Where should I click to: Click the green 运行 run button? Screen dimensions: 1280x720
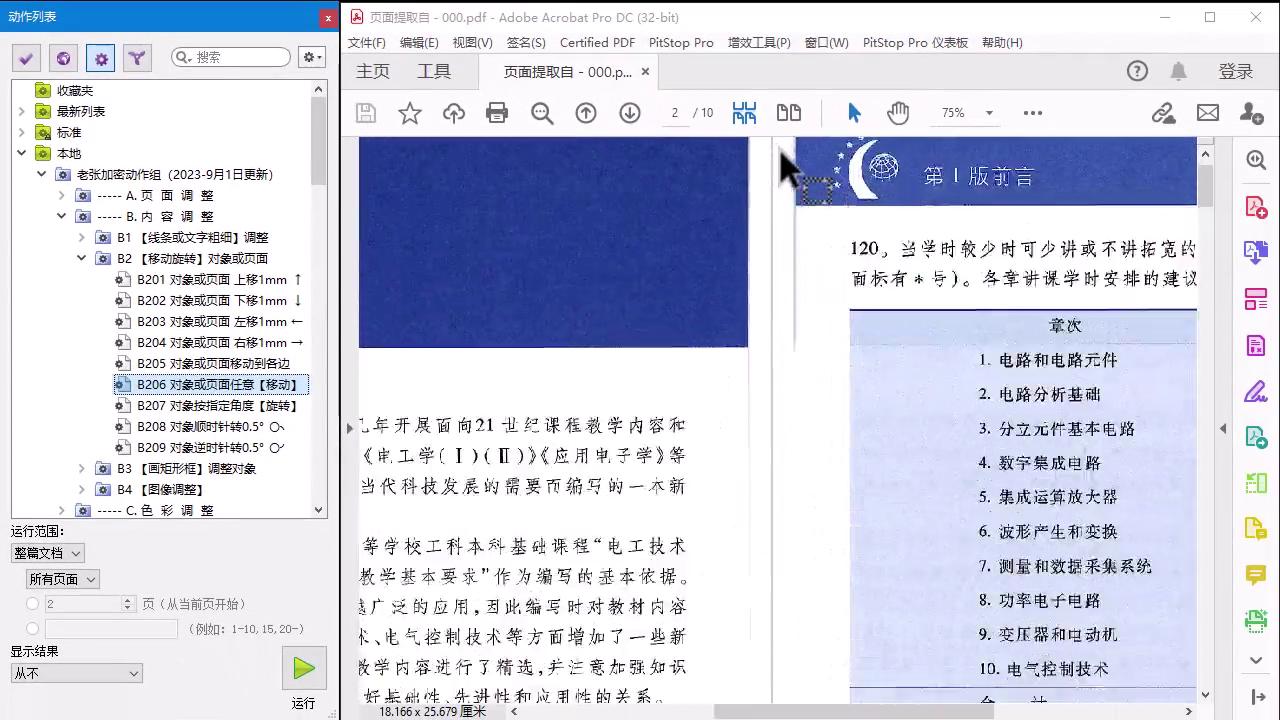(x=303, y=668)
